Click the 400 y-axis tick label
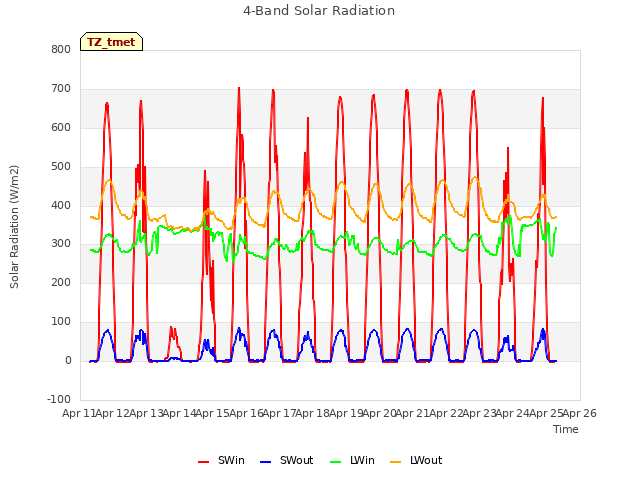The image size is (640, 480). 61,205
